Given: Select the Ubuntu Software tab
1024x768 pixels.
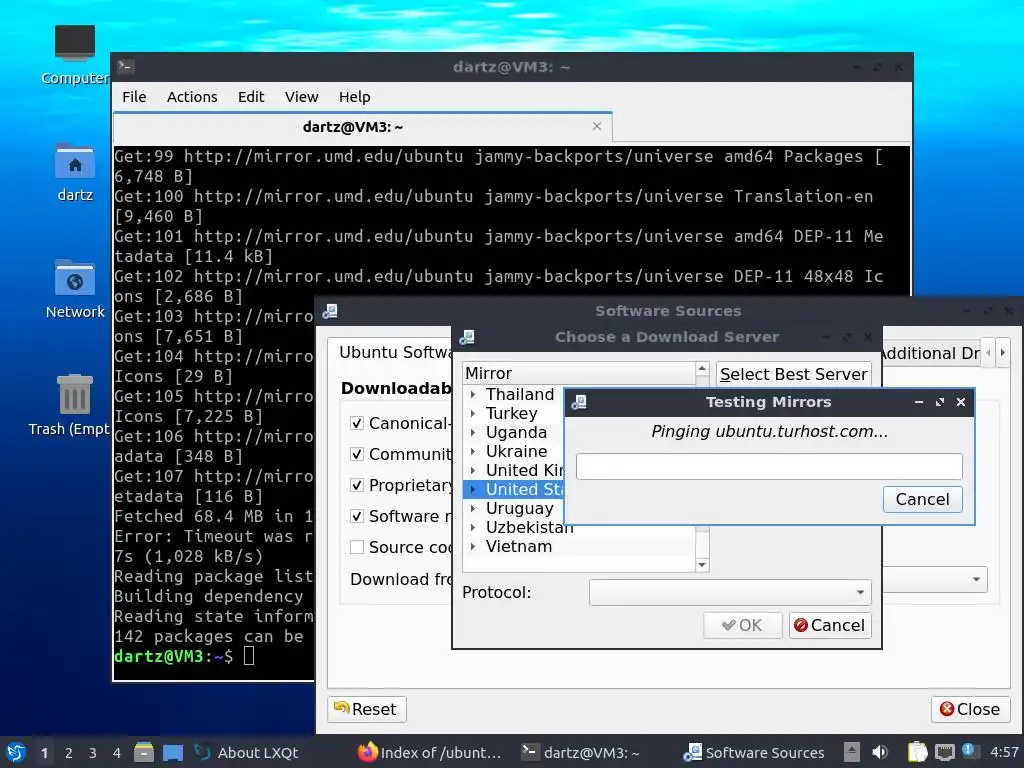Looking at the screenshot, I should tap(395, 353).
